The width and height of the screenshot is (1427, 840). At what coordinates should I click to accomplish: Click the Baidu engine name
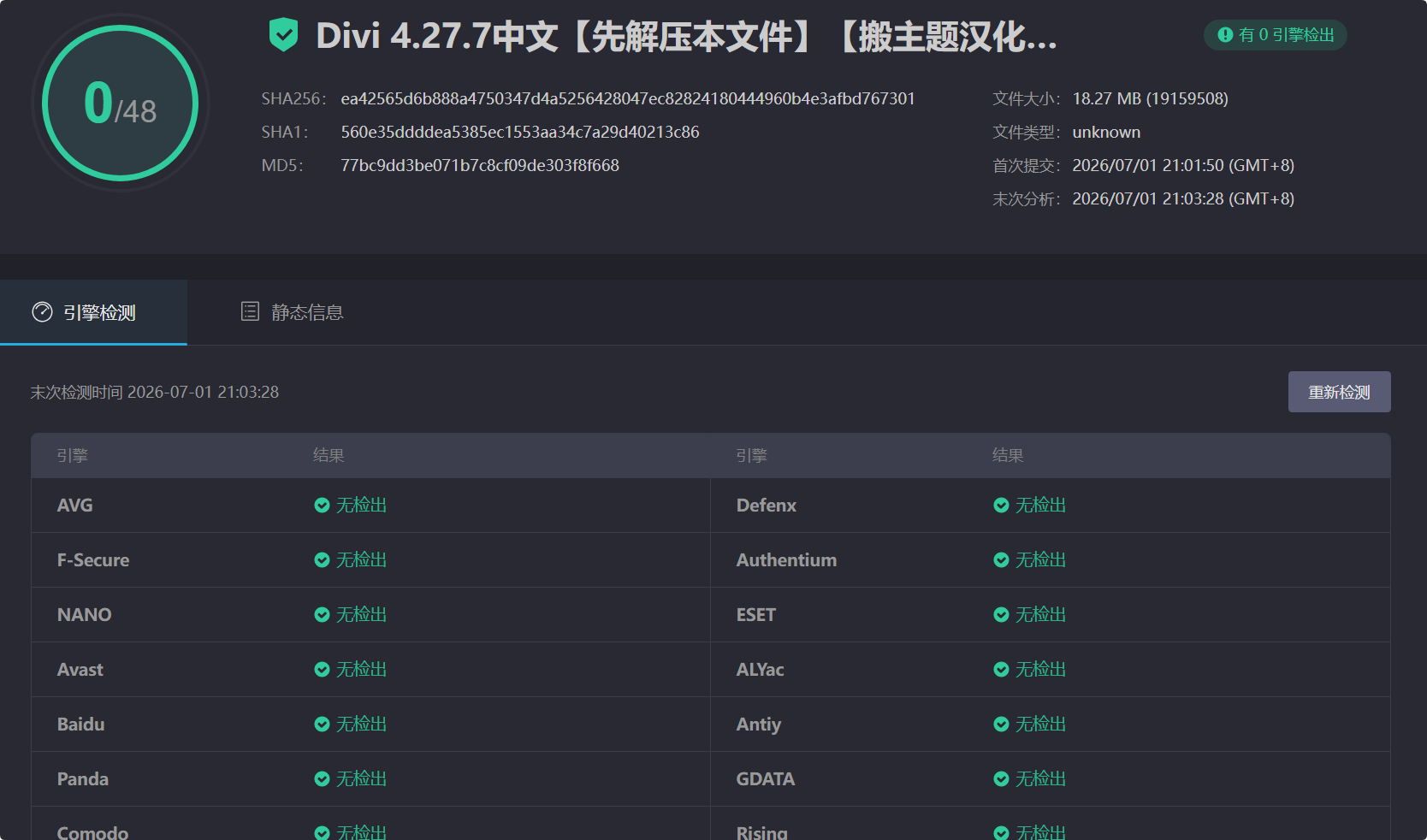(x=80, y=725)
